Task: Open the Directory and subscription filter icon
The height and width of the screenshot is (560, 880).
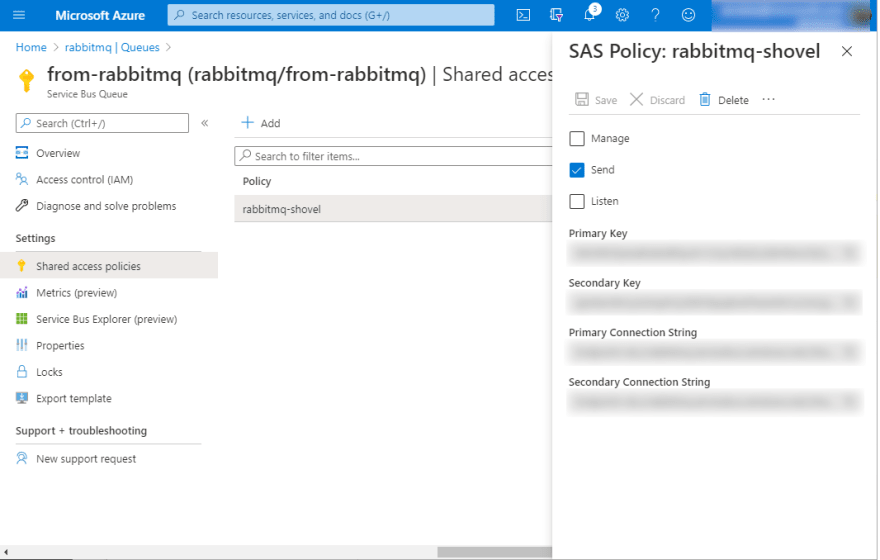Action: [556, 15]
